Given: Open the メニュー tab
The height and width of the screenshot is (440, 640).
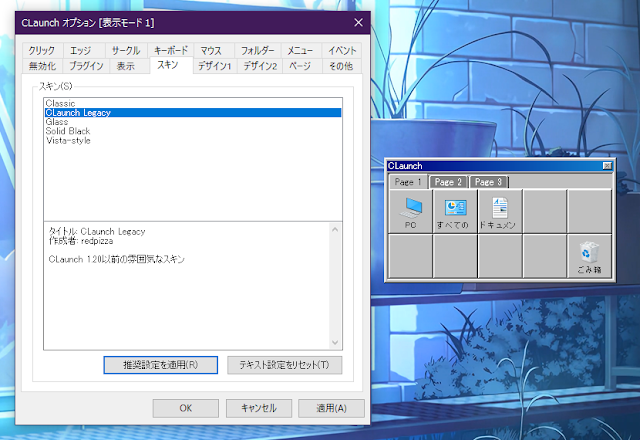Looking at the screenshot, I should pos(300,51).
